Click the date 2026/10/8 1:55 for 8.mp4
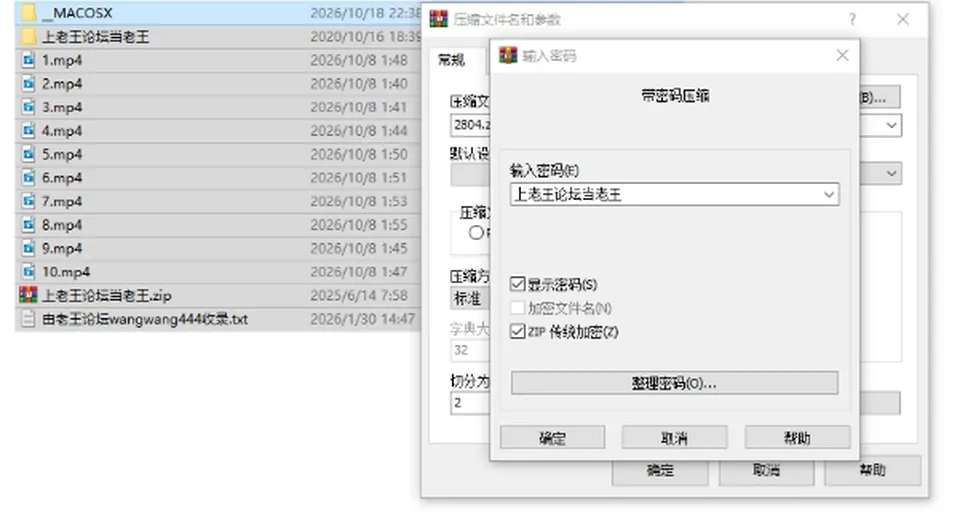Image resolution: width=960 pixels, height=521 pixels. [x=359, y=225]
